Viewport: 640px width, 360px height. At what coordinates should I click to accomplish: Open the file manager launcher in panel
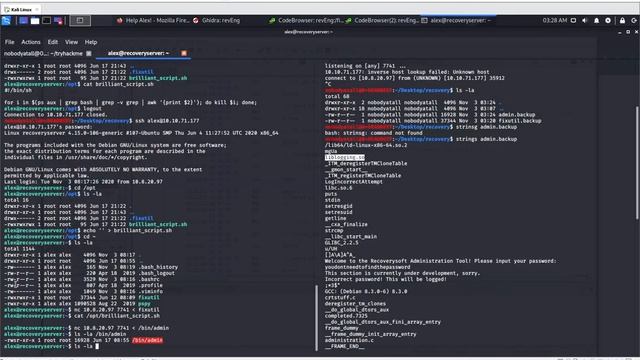tap(35, 20)
